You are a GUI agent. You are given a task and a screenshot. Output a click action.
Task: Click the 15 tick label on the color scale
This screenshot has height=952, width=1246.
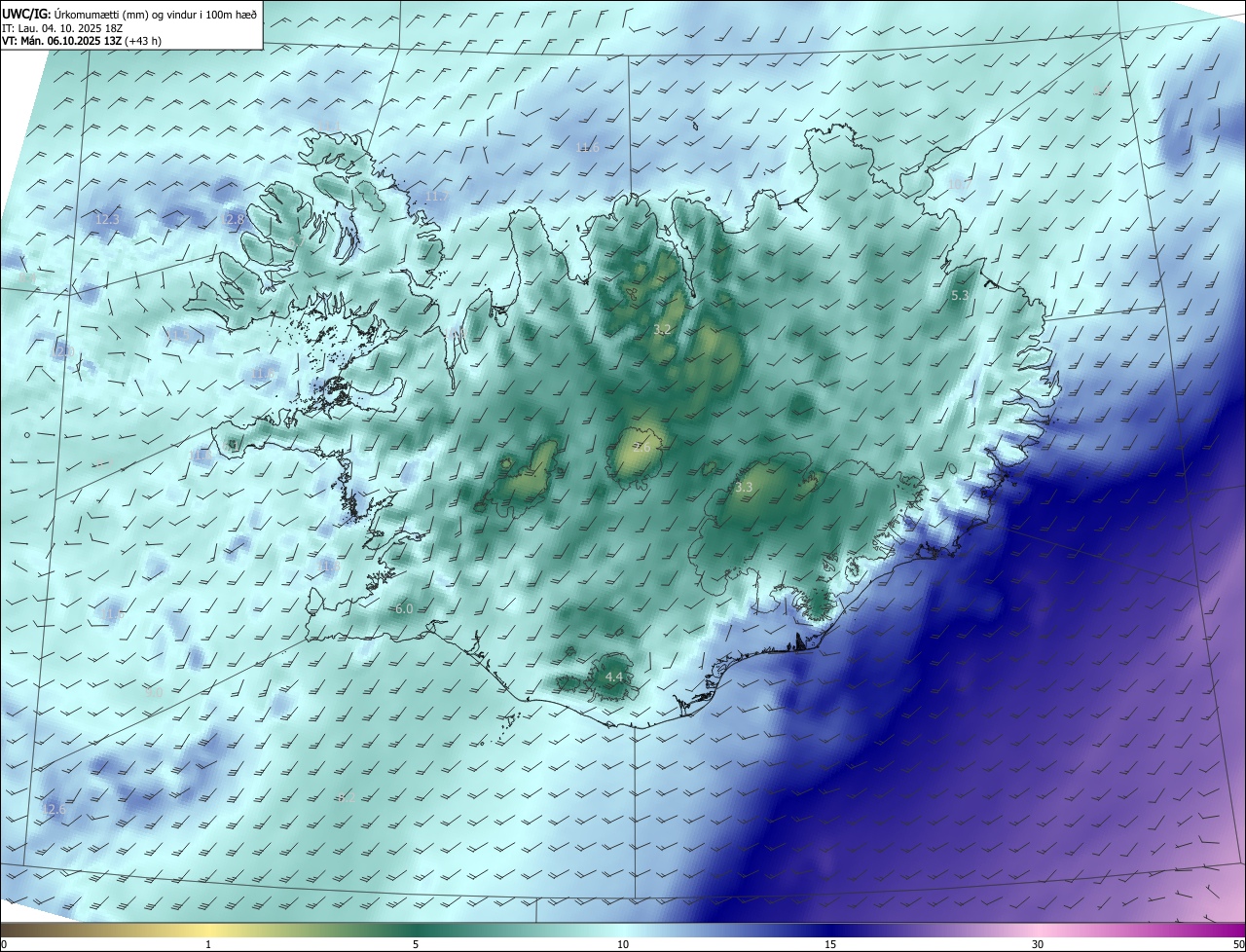(x=830, y=944)
